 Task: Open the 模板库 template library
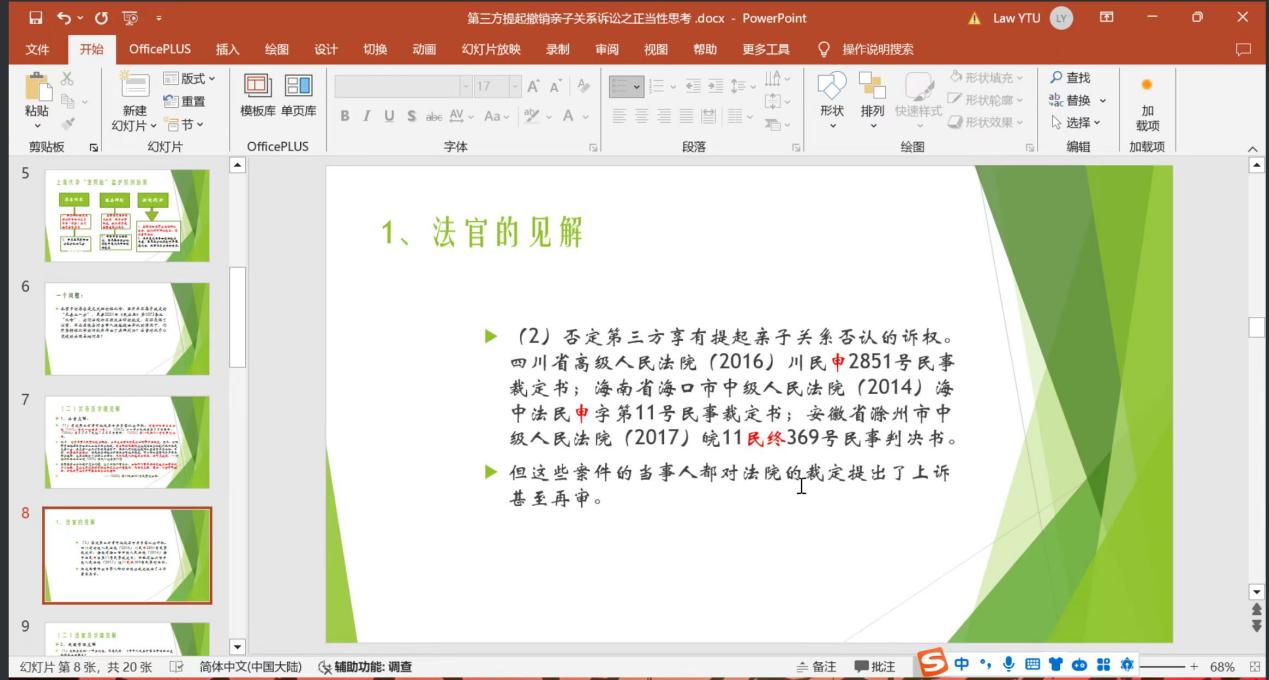(x=258, y=96)
